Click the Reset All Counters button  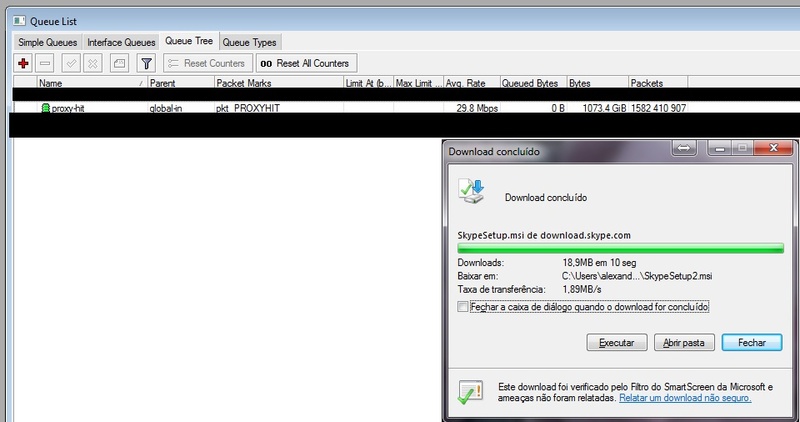[306, 63]
